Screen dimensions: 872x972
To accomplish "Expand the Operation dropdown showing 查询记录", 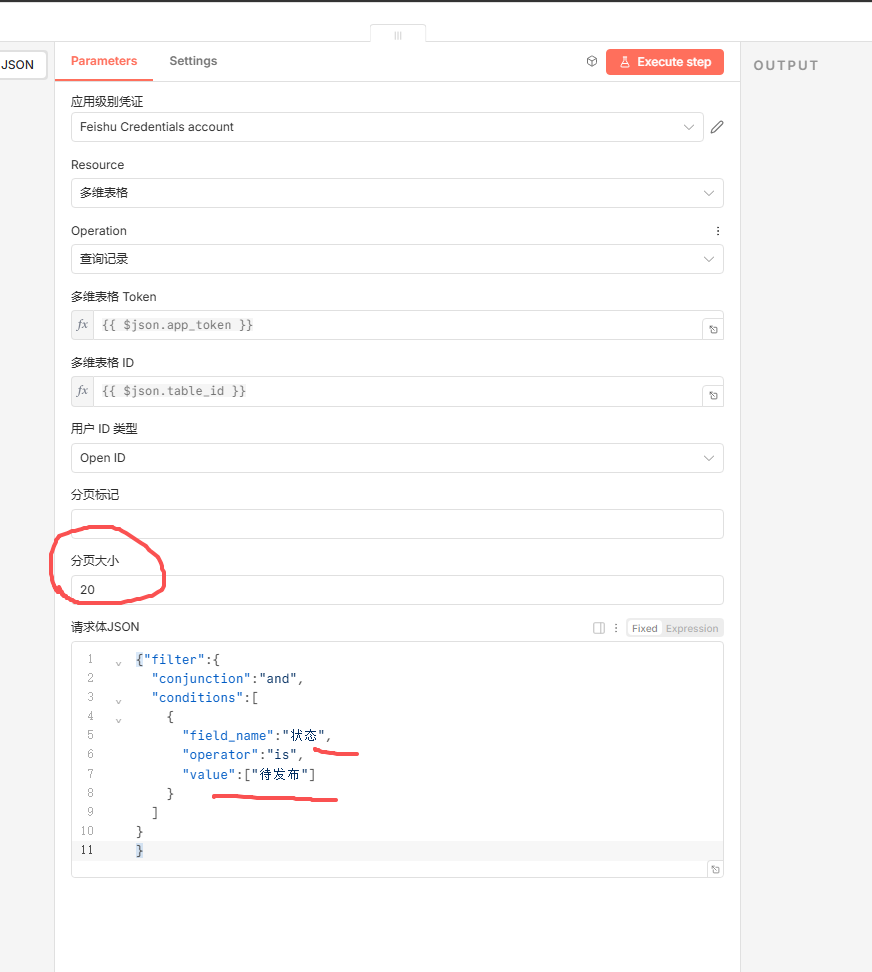I will [x=396, y=259].
